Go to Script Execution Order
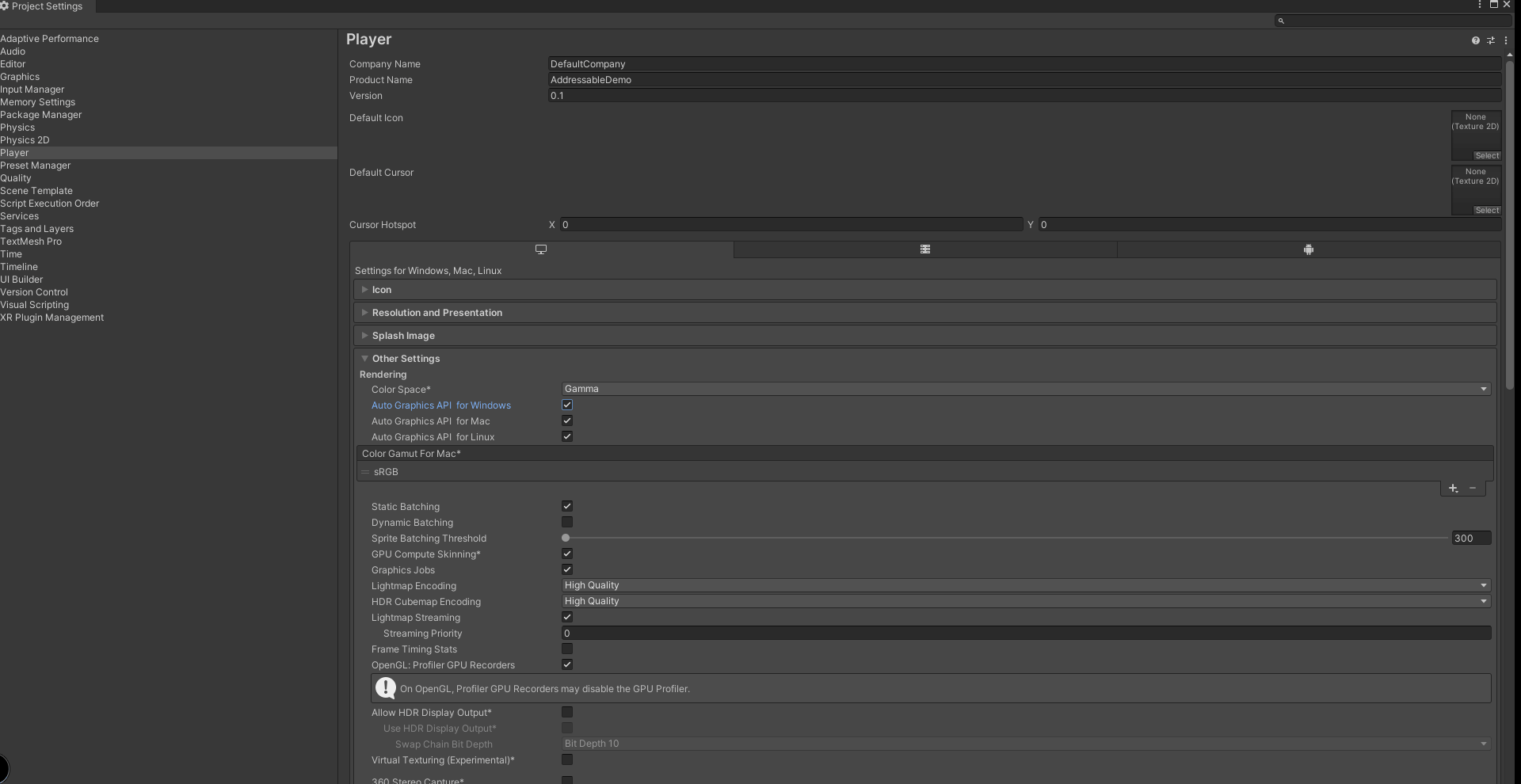Screen dimensions: 1521x784 point(49,204)
